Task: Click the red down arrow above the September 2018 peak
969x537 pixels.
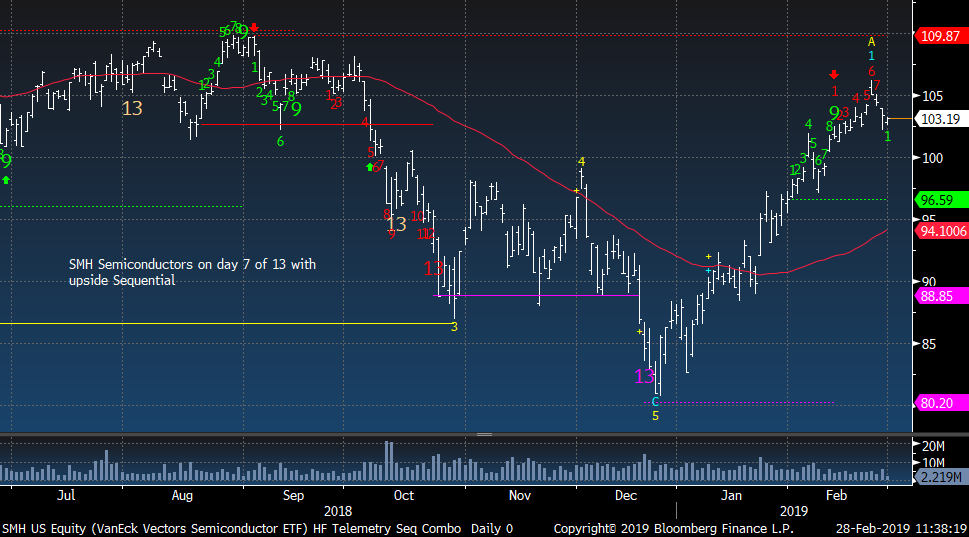Action: pos(254,28)
